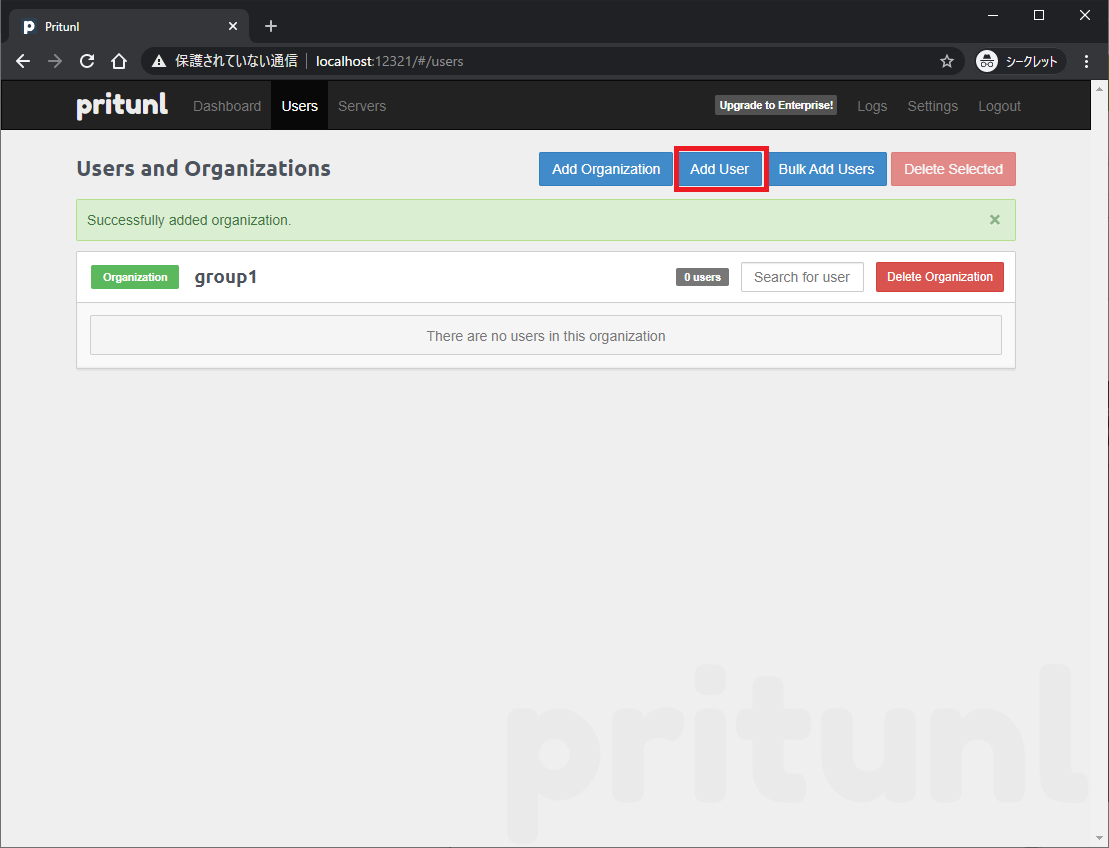Click the browser address bar URL
Viewport: 1109px width, 848px height.
tap(390, 62)
